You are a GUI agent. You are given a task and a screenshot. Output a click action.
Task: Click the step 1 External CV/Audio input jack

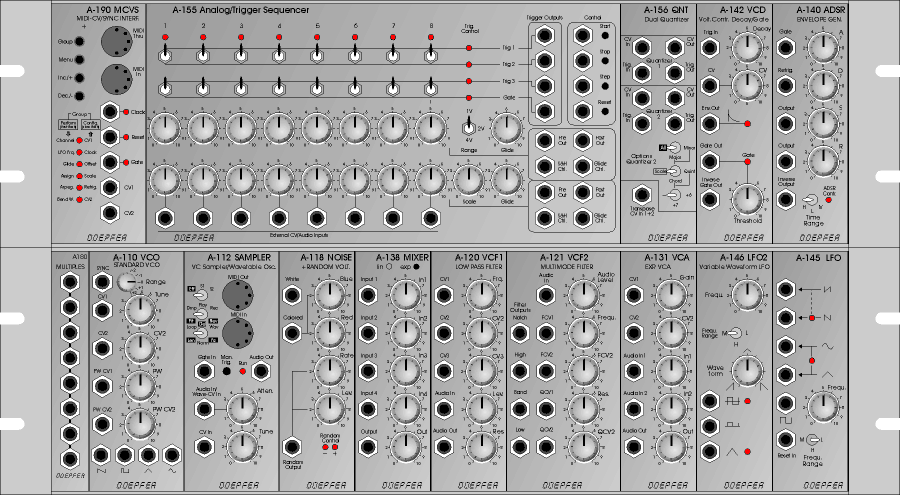click(165, 218)
